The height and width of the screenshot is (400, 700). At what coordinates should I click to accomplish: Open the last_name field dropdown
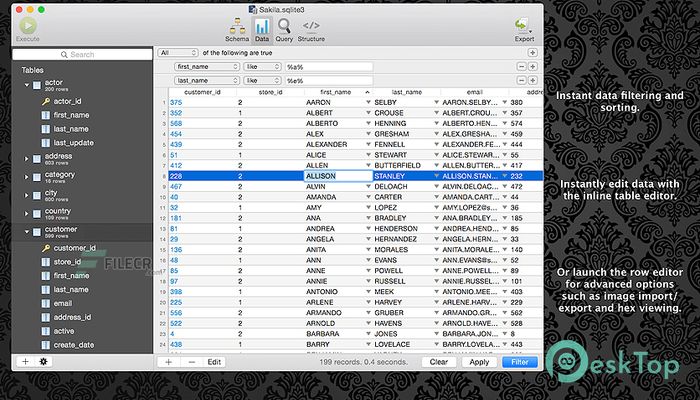pos(207,80)
